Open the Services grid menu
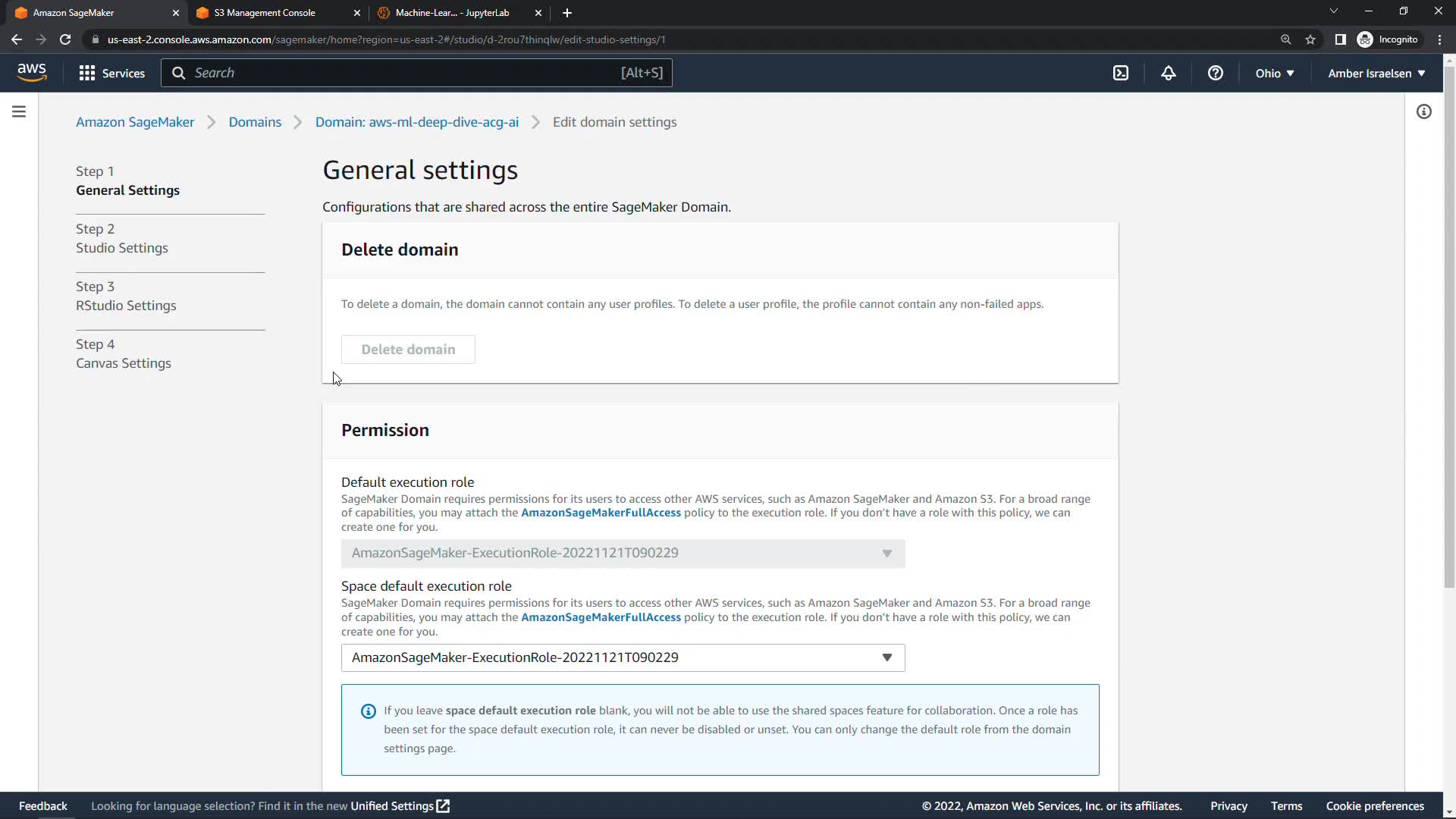This screenshot has height=819, width=1456. click(111, 73)
